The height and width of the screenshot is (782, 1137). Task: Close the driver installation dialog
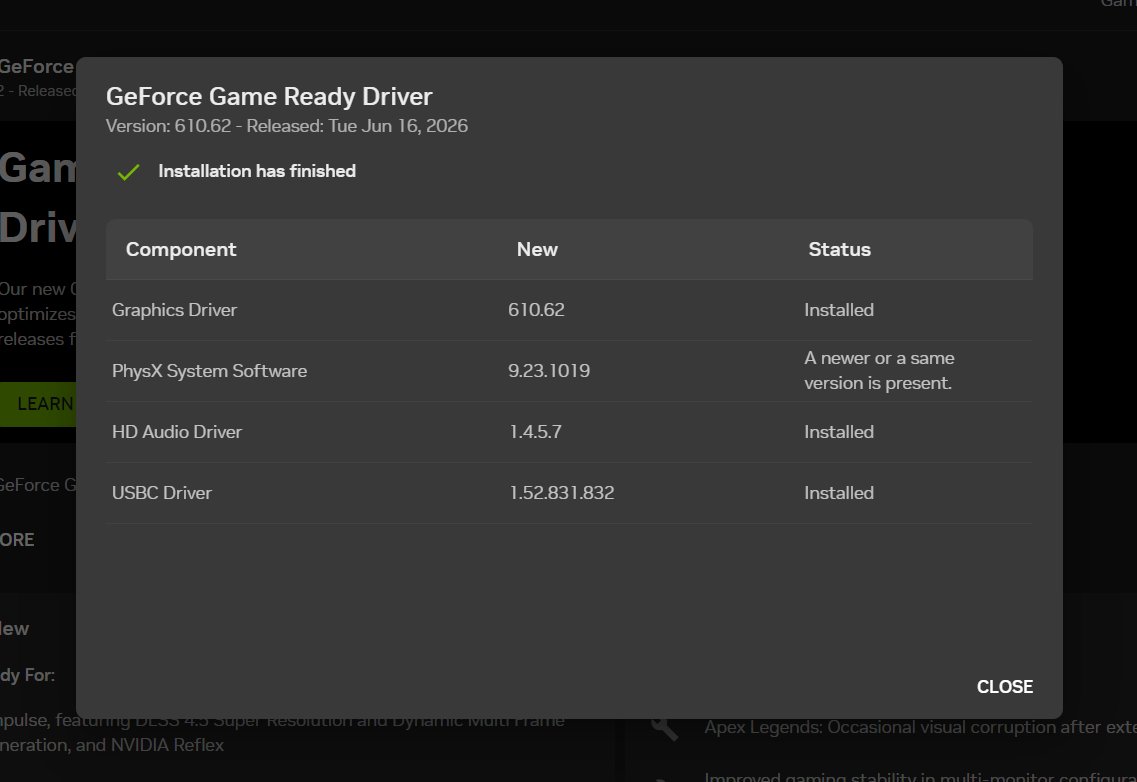(1004, 686)
